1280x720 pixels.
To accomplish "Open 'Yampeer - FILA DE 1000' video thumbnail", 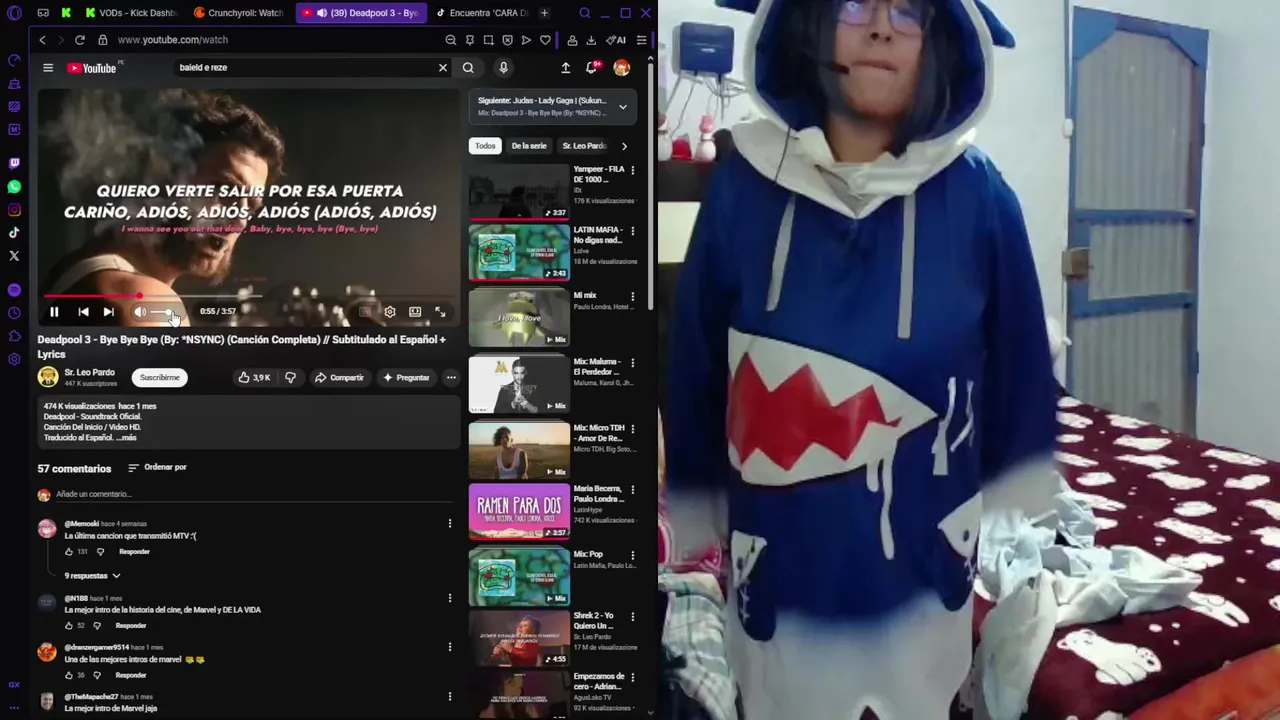I will [x=519, y=192].
